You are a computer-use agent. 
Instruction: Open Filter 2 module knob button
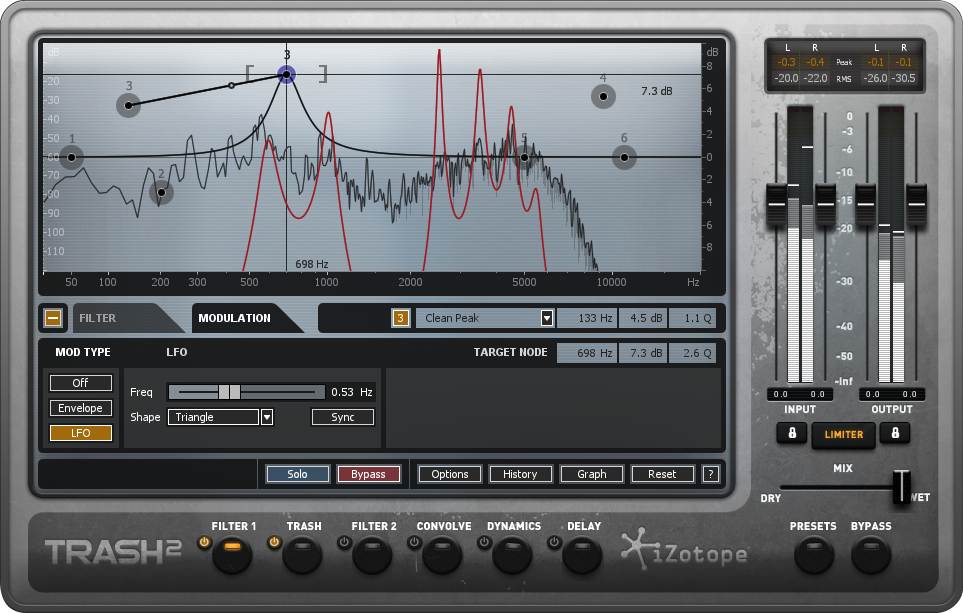[372, 555]
